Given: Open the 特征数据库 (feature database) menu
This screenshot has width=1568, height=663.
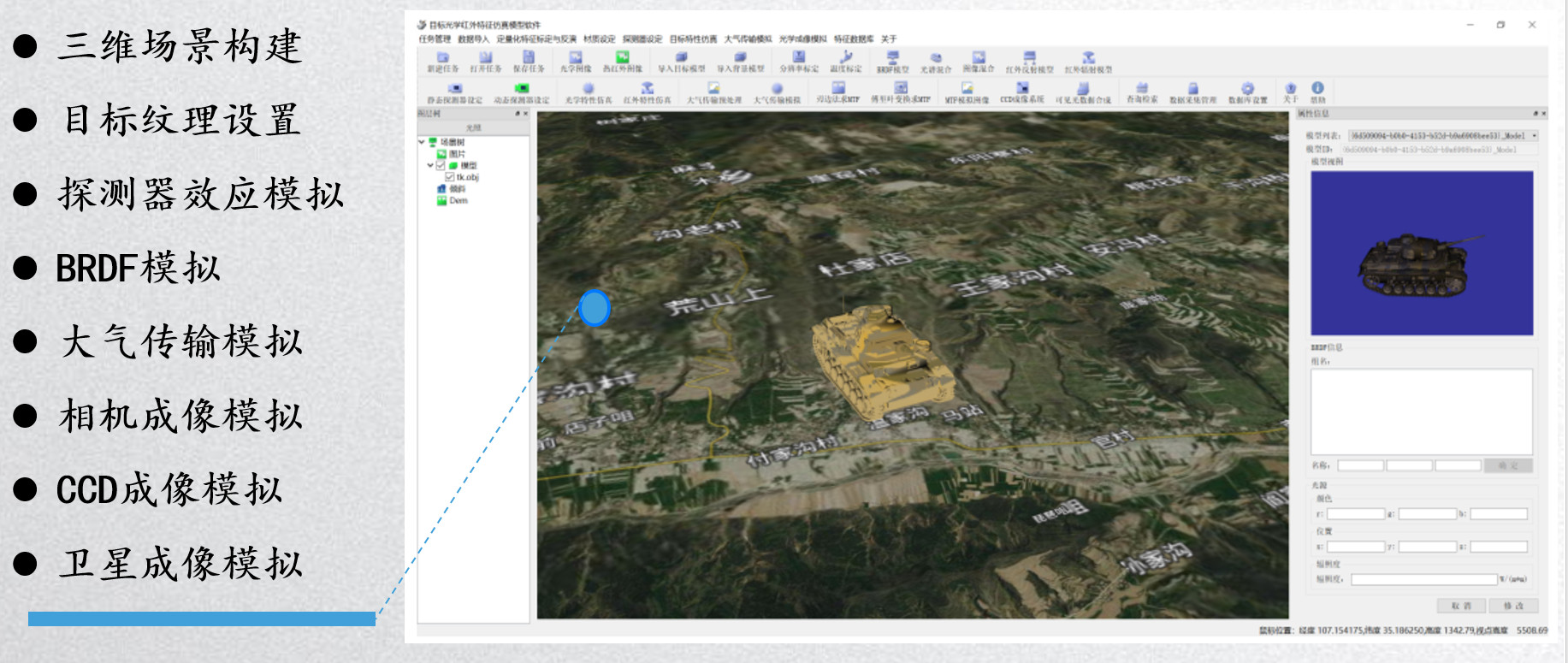Looking at the screenshot, I should [x=855, y=39].
